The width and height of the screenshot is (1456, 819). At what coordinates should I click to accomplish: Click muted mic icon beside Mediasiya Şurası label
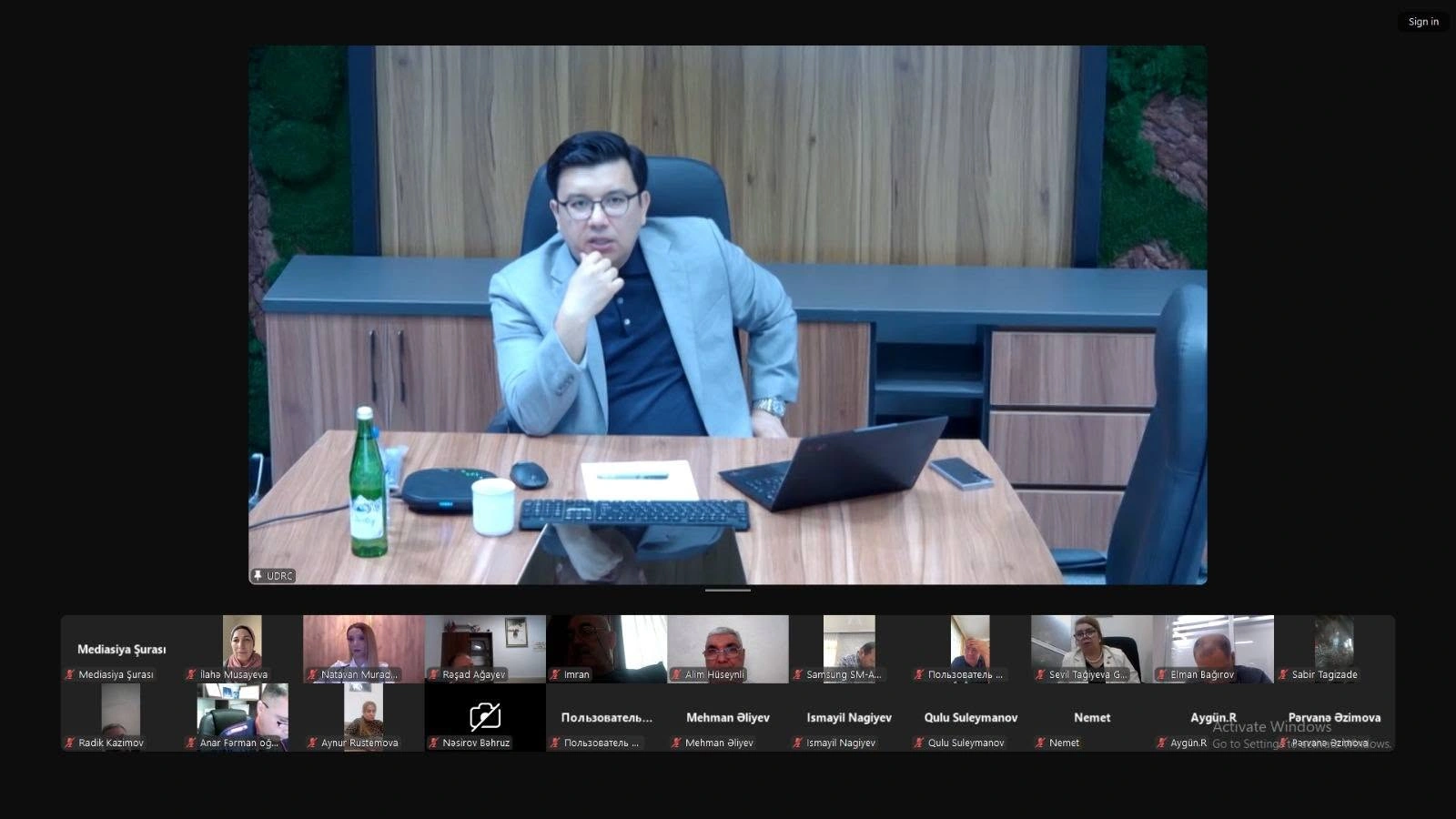coord(69,674)
